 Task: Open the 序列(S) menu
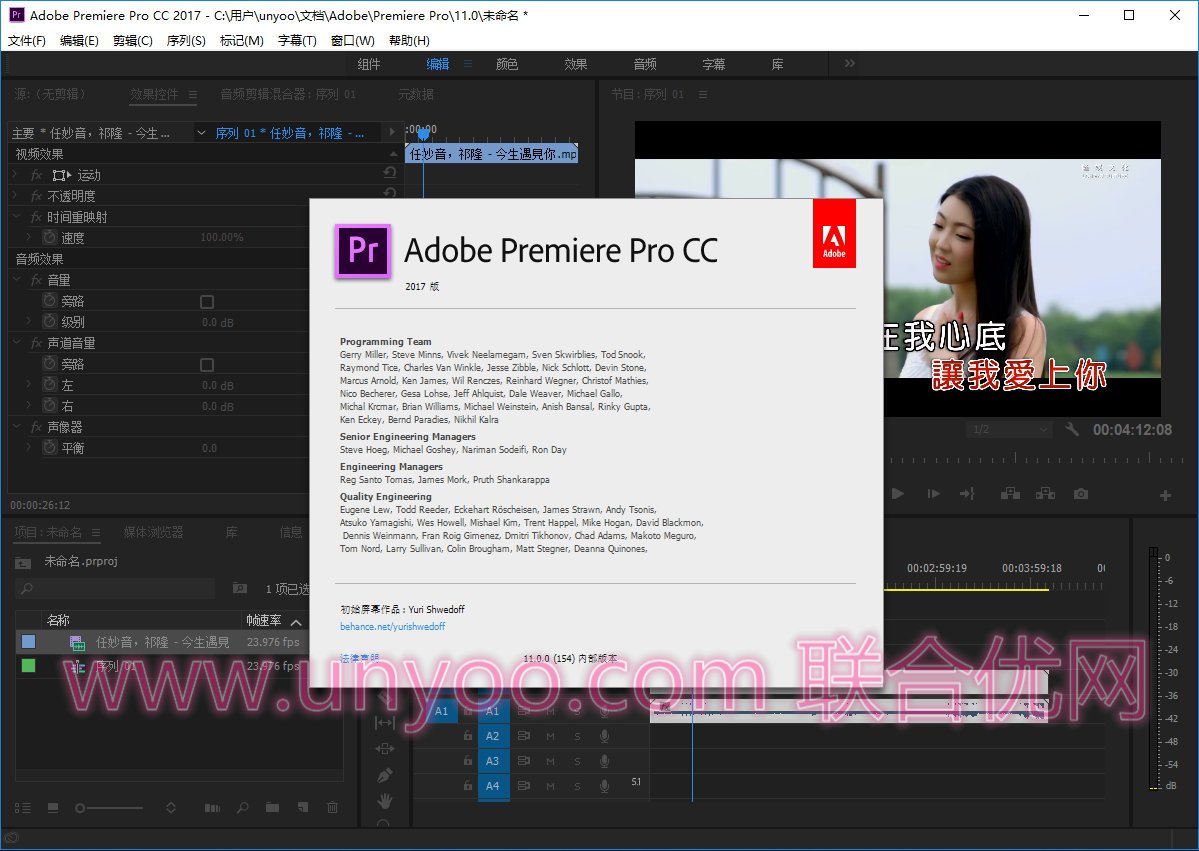coord(186,41)
